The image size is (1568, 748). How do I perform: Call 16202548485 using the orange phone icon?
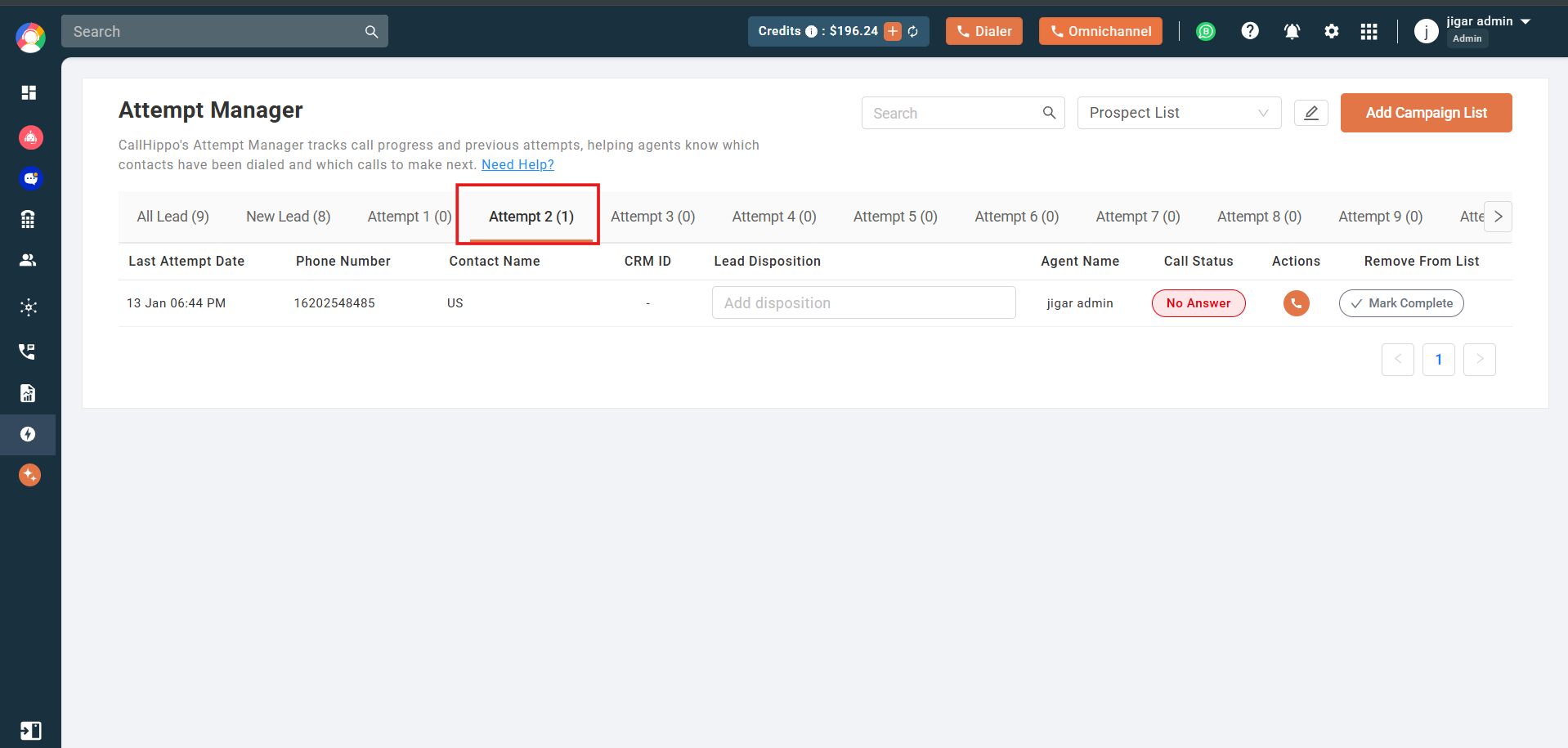(1296, 303)
